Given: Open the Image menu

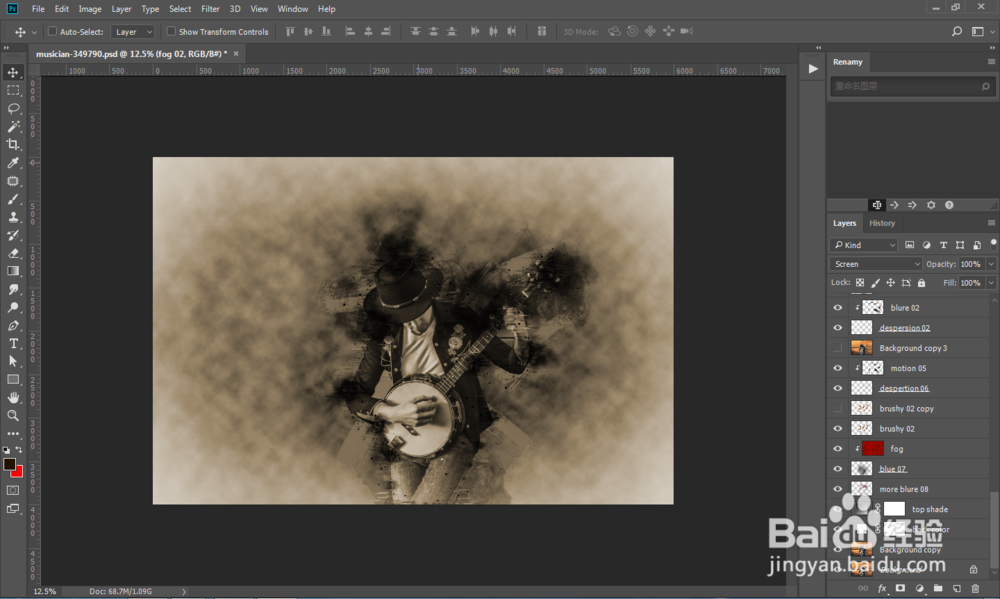Looking at the screenshot, I should coord(90,9).
